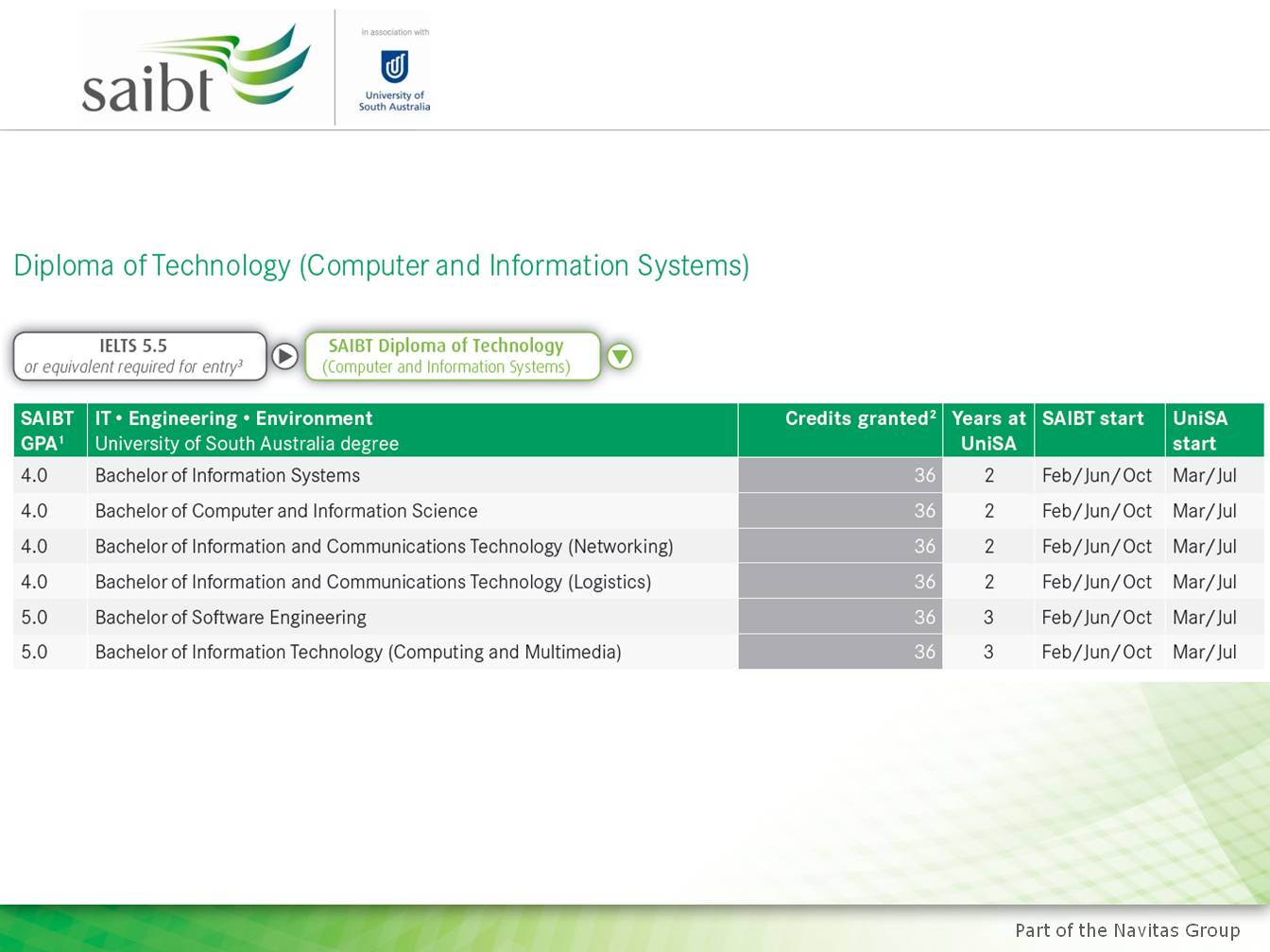Select the ICT (Logistics) degree name

point(373,582)
